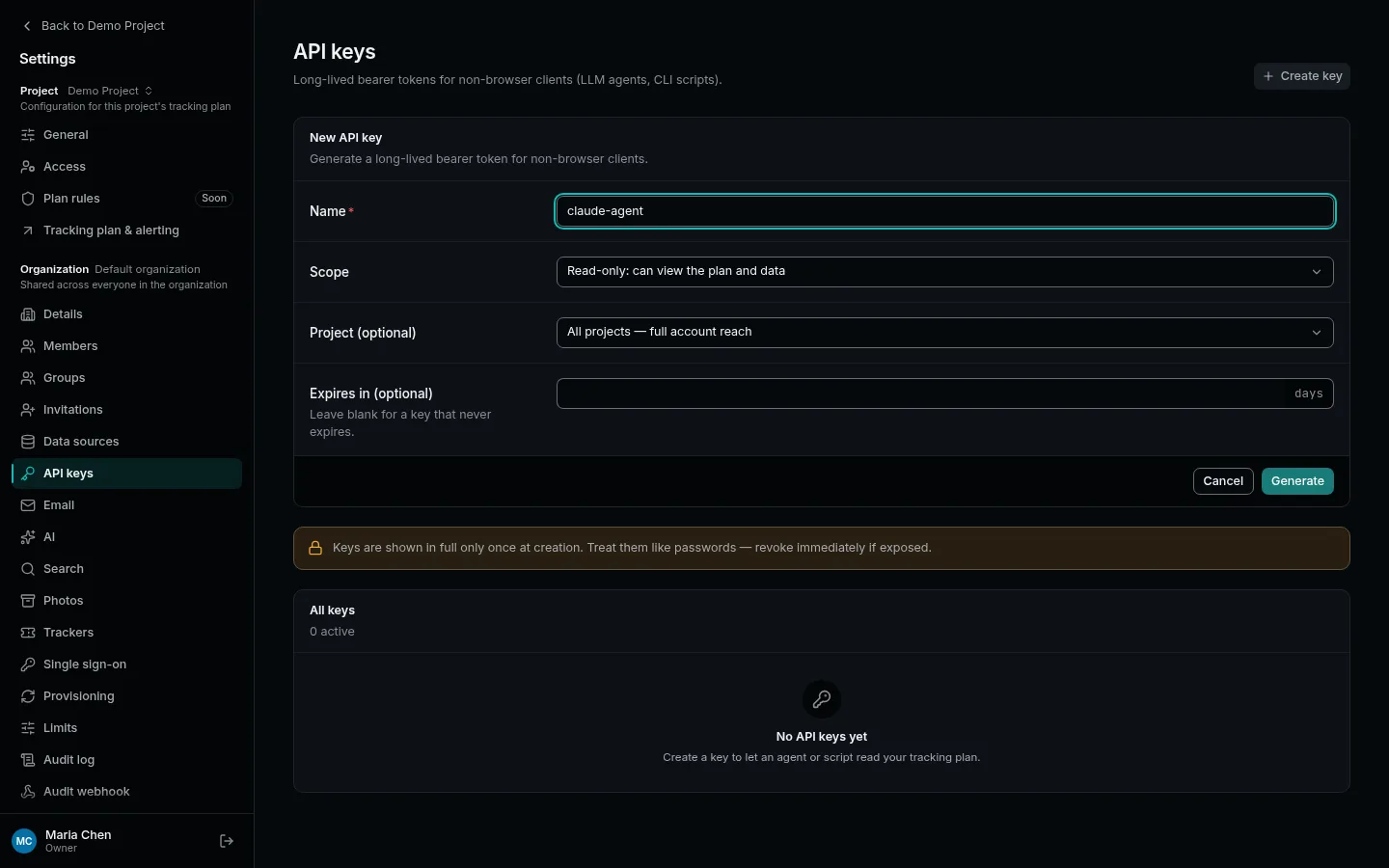The width and height of the screenshot is (1389, 868).
Task: Click the lock icon in the warning banner
Action: point(315,548)
